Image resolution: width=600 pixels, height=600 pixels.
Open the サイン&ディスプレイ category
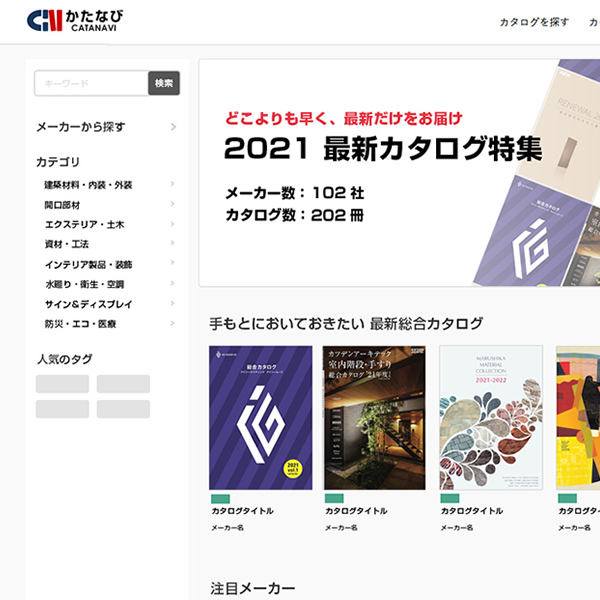(x=88, y=304)
